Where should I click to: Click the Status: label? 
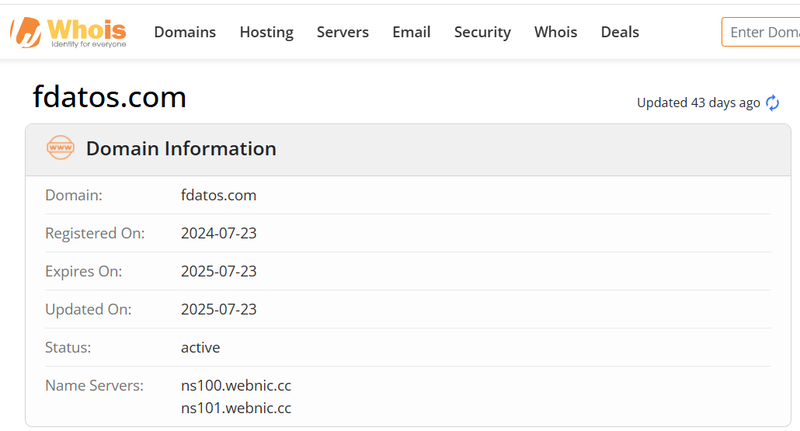(x=68, y=348)
